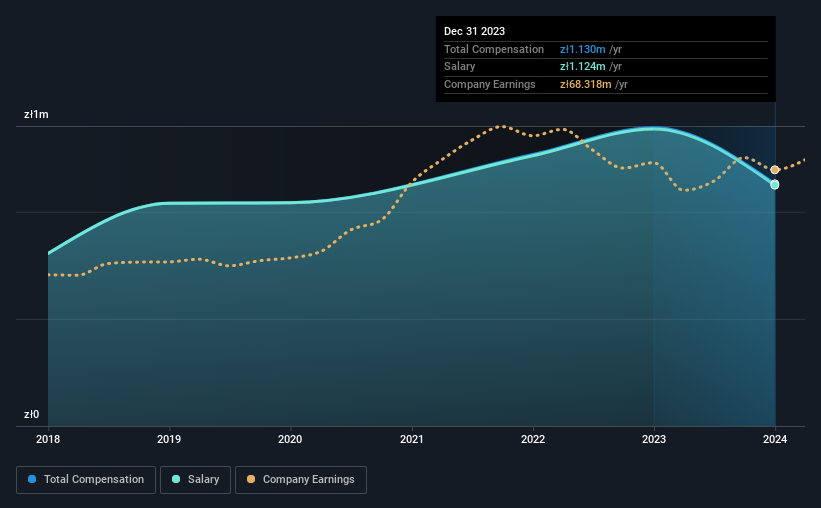Click the Company Earnings tooltip row label

490,84
